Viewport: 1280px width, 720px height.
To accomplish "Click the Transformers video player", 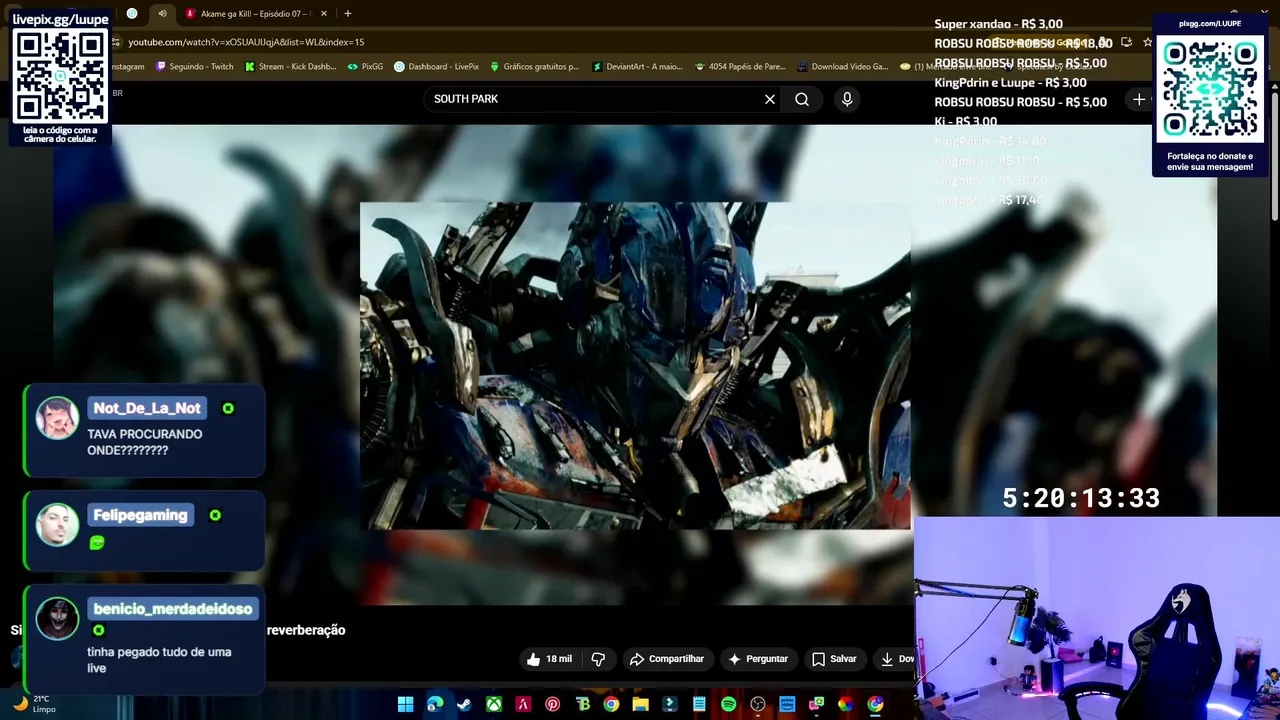I will [x=635, y=365].
